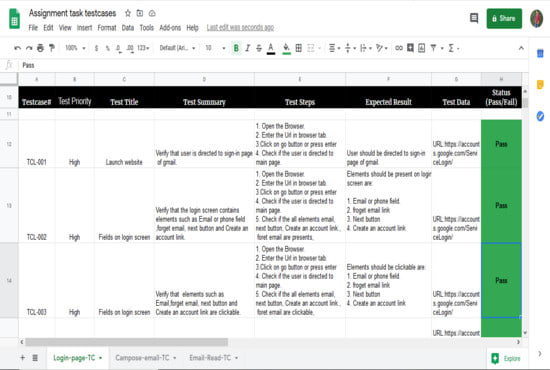Switch to the Compose-email-TC sheet tab
This screenshot has height=370, width=550.
click(x=146, y=358)
